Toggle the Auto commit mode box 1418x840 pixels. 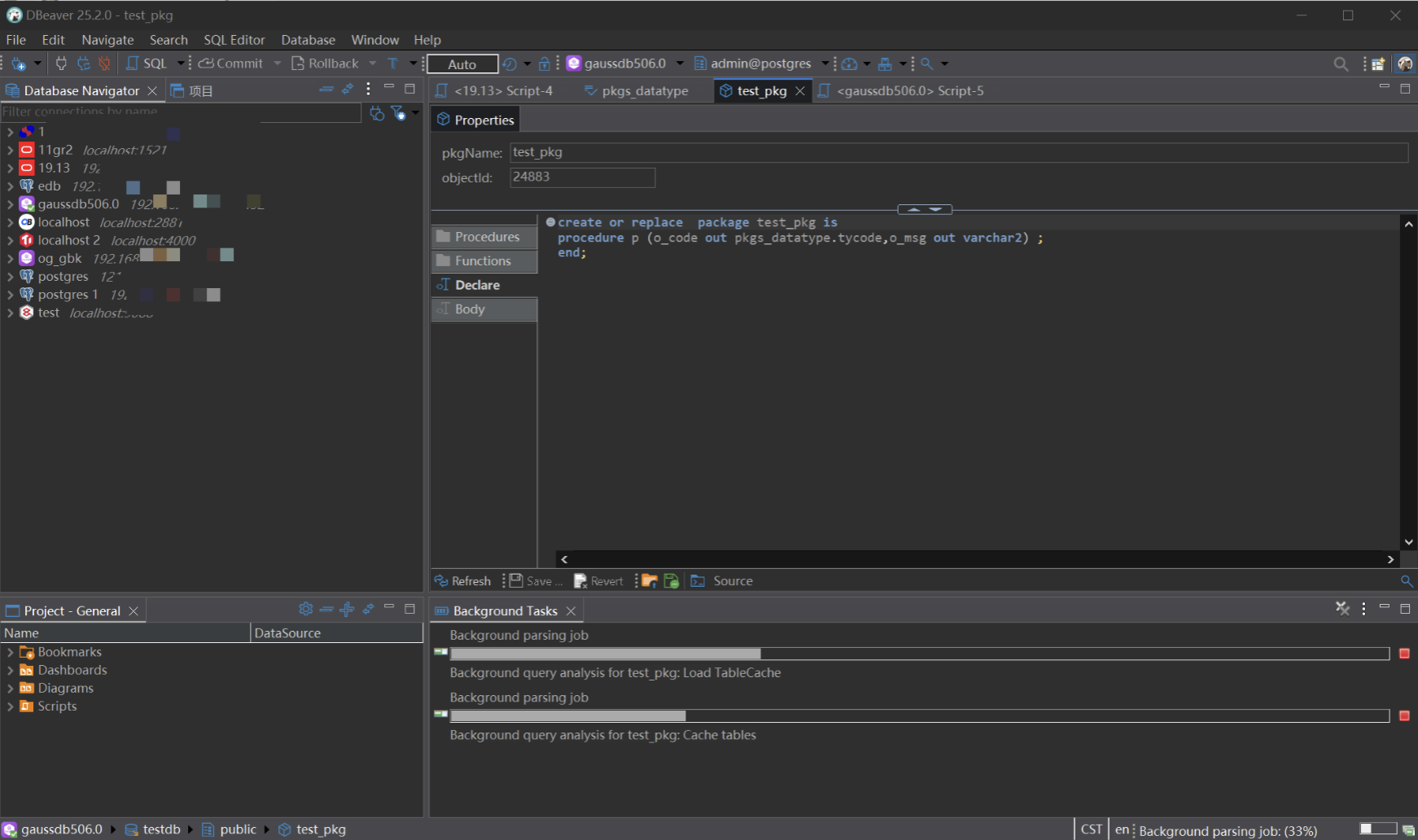coord(462,64)
